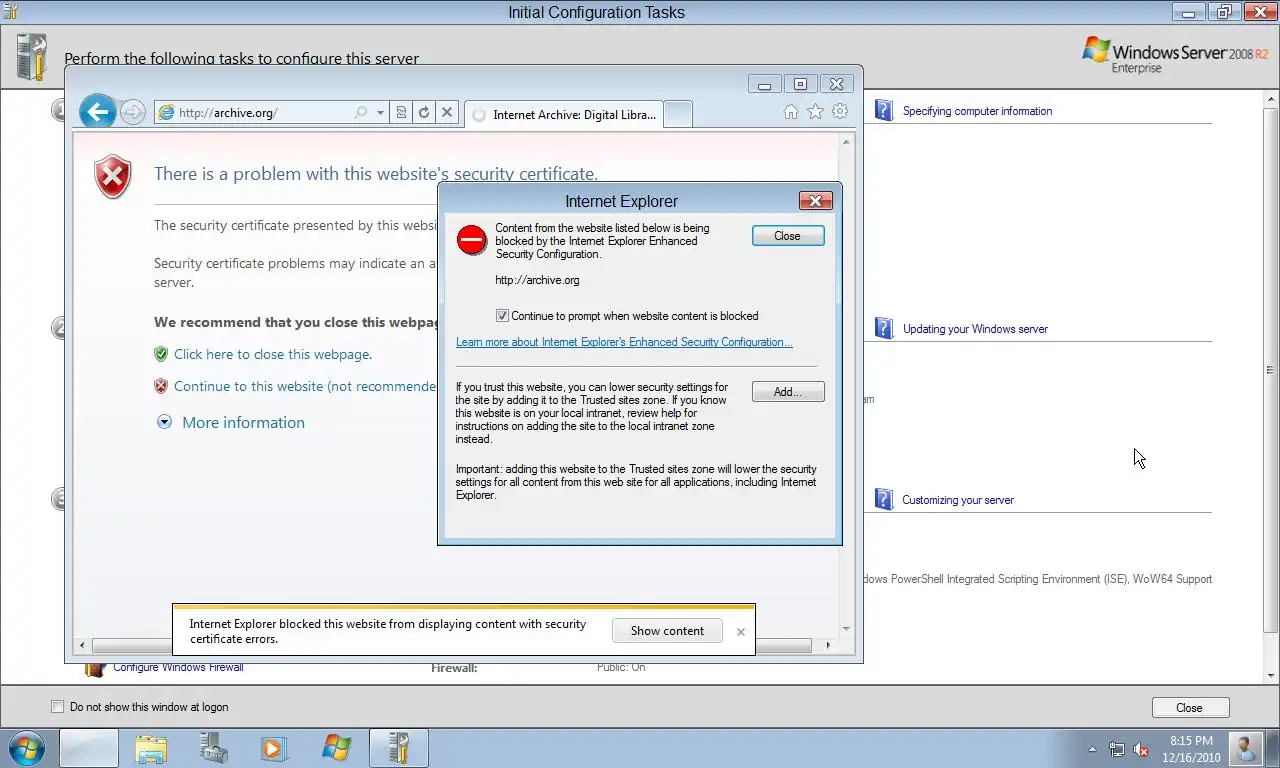Click Initial Configuration Tasks scrollbar down arrow
Screen dimensions: 1280x768
coord(1270,676)
